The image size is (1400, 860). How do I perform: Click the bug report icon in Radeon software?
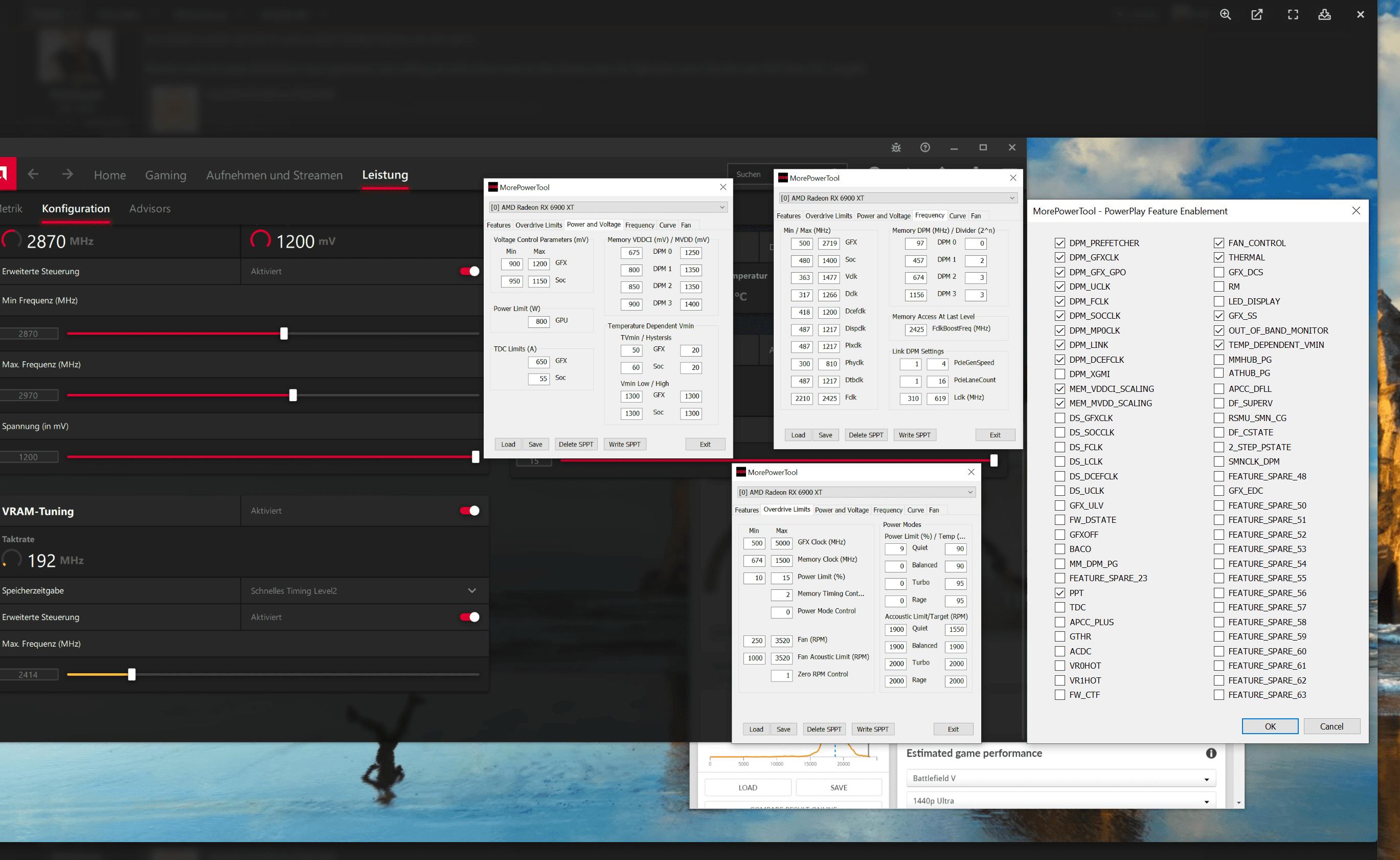[x=896, y=148]
